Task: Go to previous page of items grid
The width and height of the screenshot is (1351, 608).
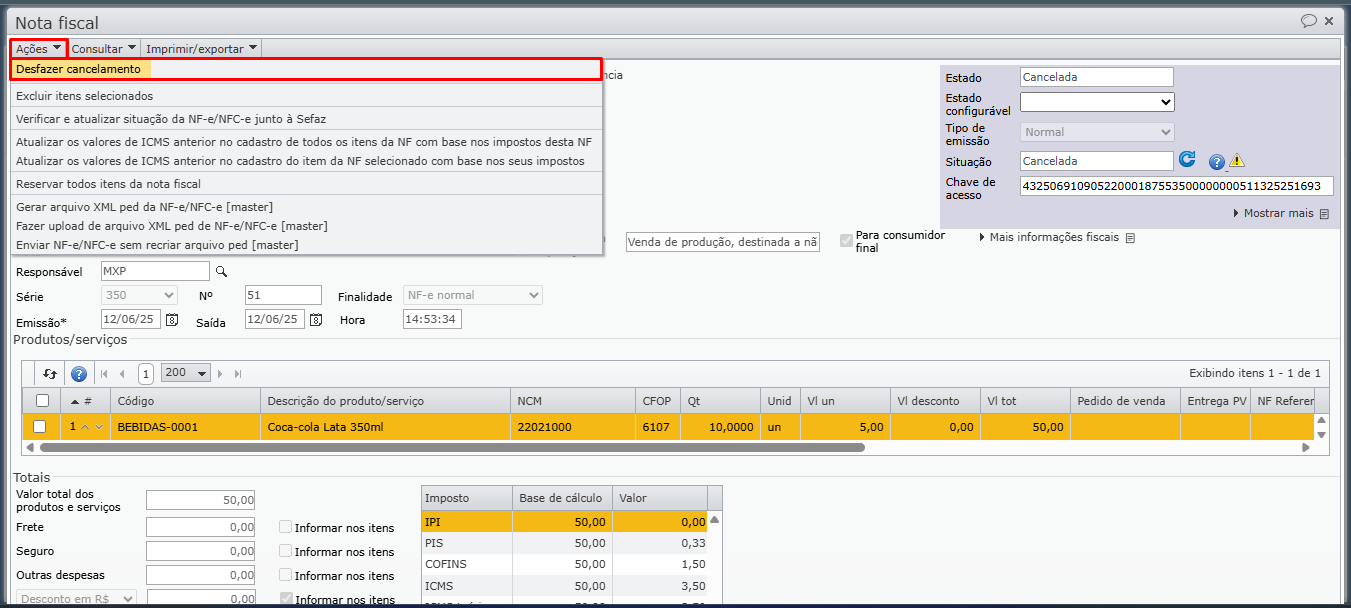Action: click(x=122, y=374)
